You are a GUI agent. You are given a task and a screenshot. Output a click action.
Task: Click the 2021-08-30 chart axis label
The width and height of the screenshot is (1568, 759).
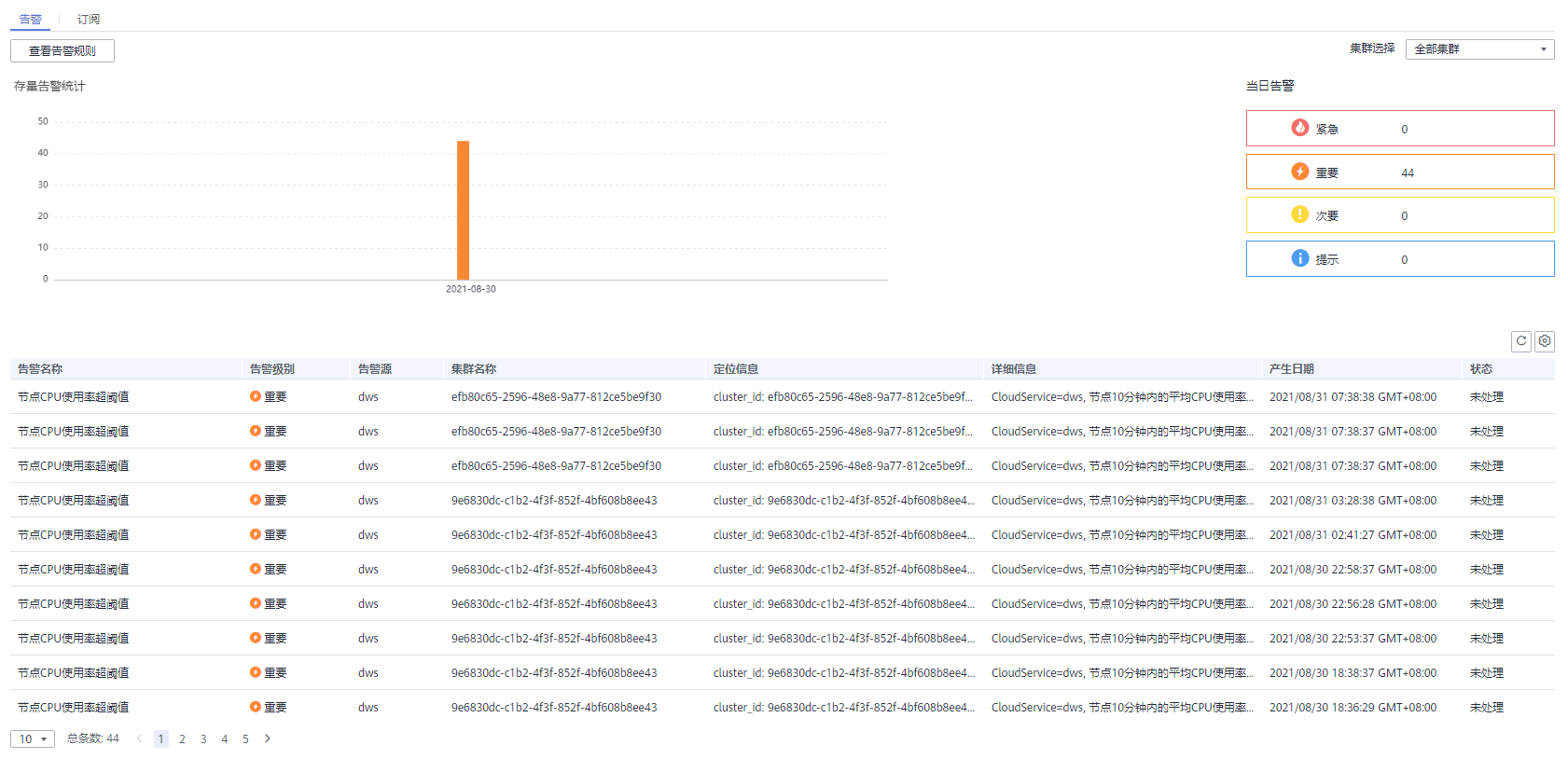471,289
